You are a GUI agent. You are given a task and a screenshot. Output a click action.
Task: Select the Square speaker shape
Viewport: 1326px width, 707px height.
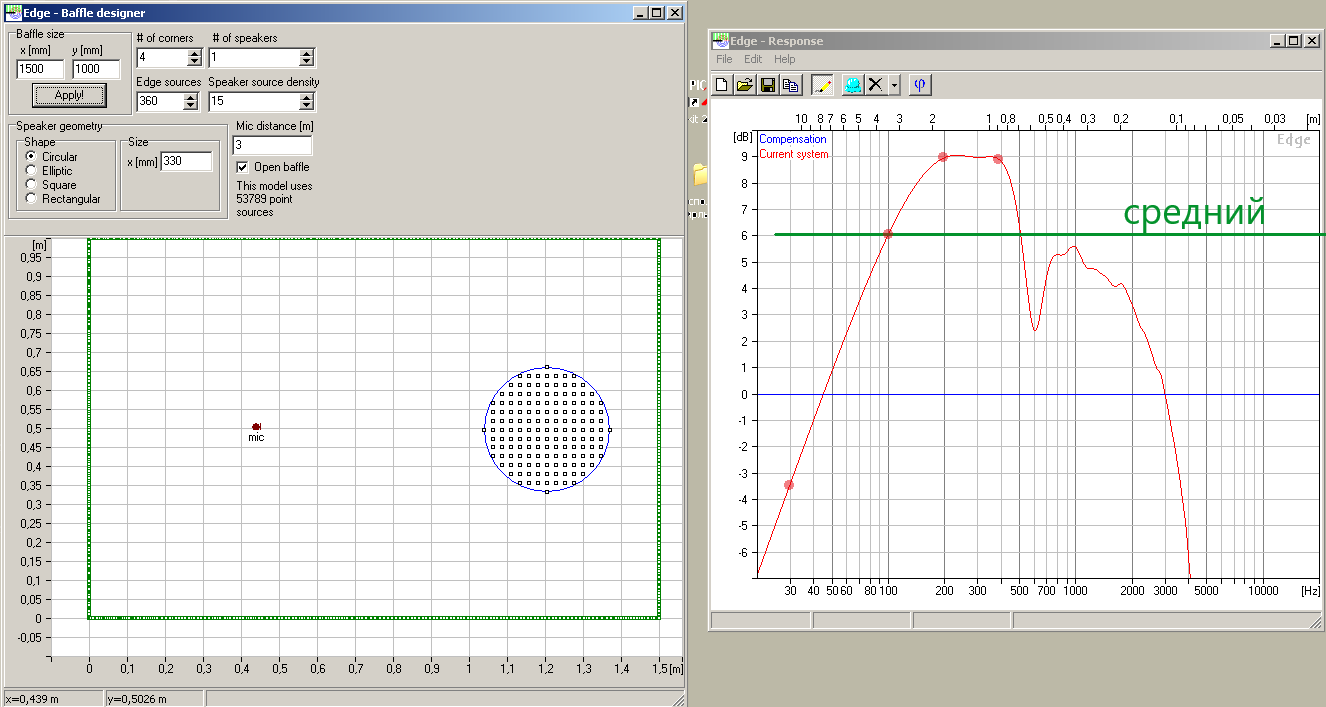(31, 185)
